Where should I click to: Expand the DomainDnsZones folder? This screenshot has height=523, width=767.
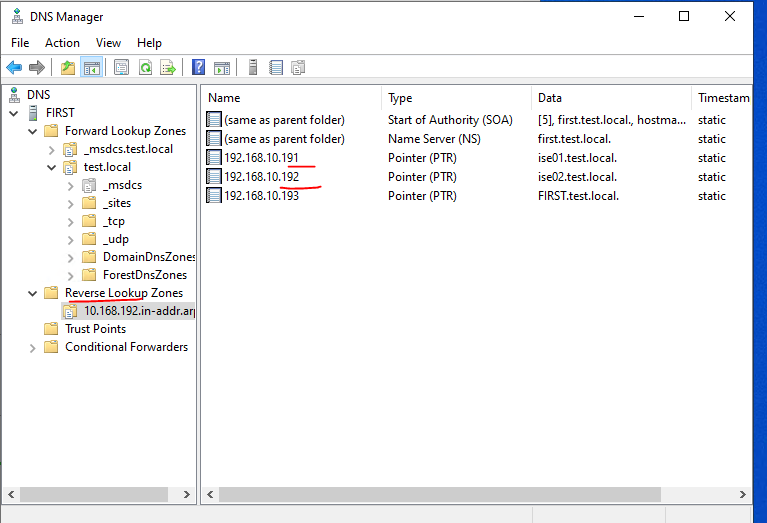coord(70,258)
